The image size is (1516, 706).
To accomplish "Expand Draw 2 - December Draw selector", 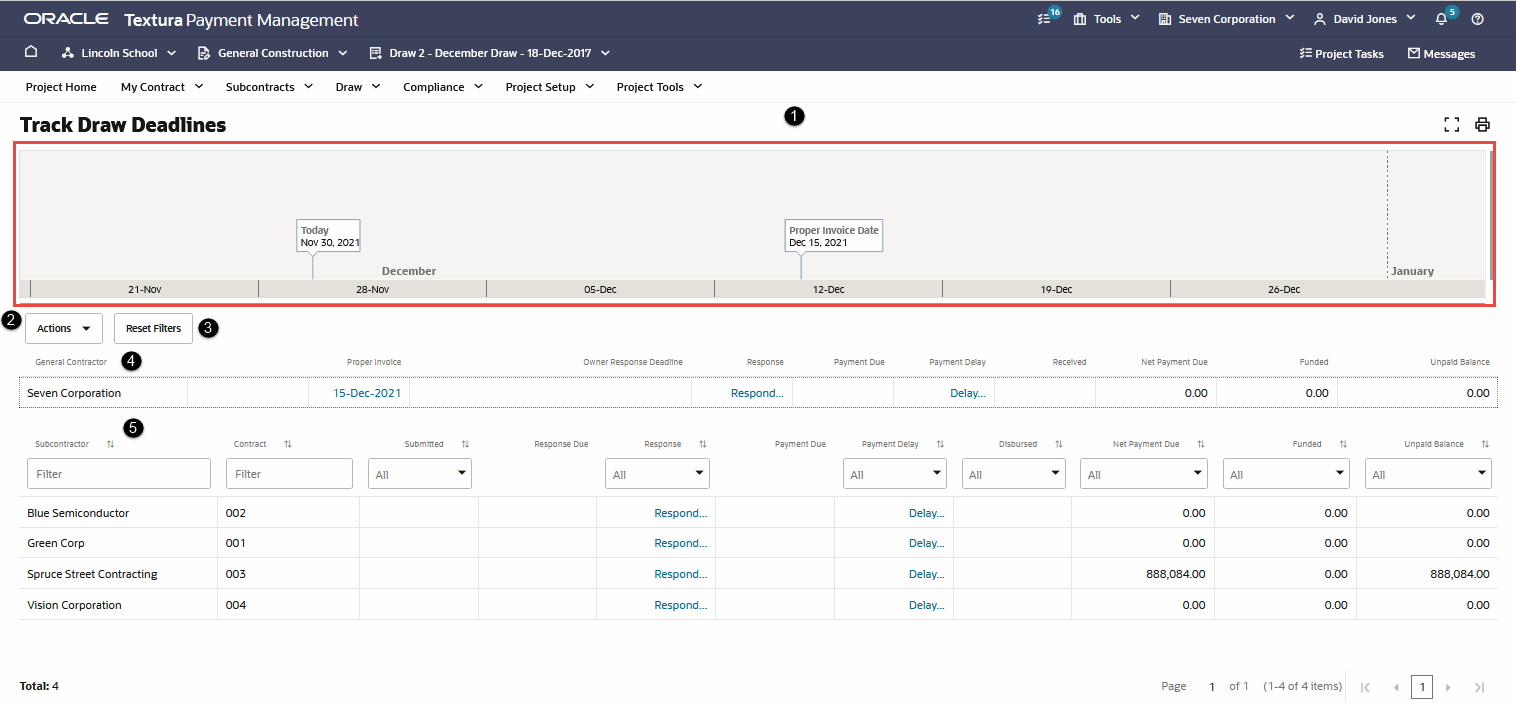I will 489,53.
